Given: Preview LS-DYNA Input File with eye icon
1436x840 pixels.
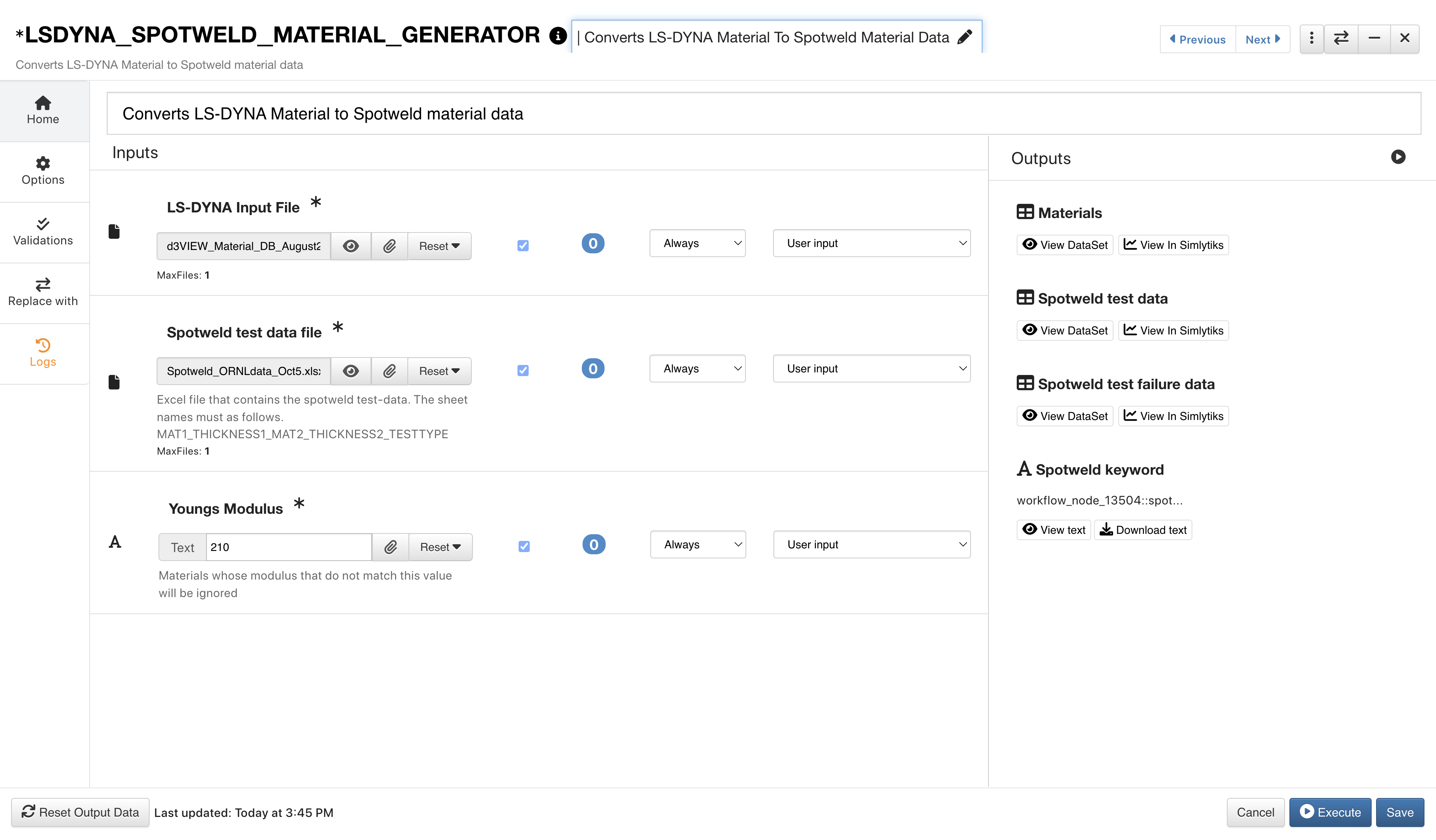Looking at the screenshot, I should (350, 246).
